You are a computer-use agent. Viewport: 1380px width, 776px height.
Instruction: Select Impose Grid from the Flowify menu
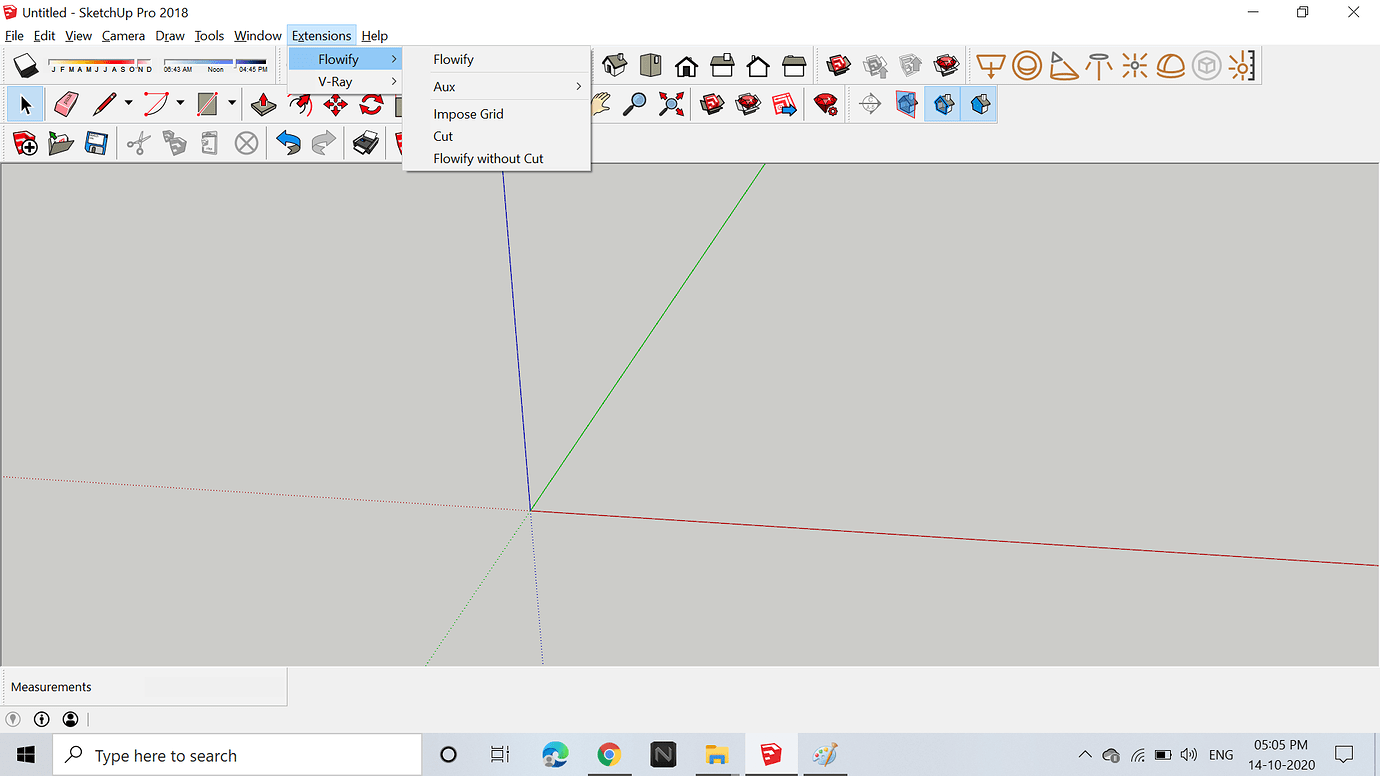(468, 113)
